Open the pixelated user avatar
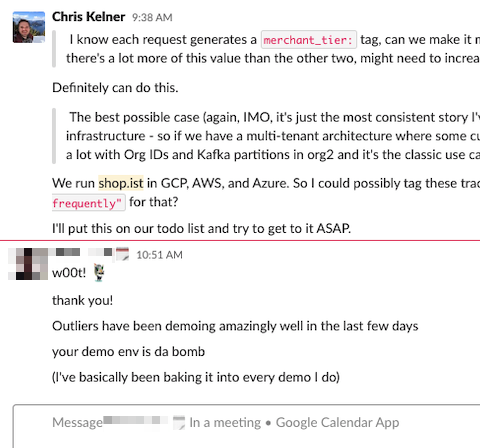 [28, 263]
